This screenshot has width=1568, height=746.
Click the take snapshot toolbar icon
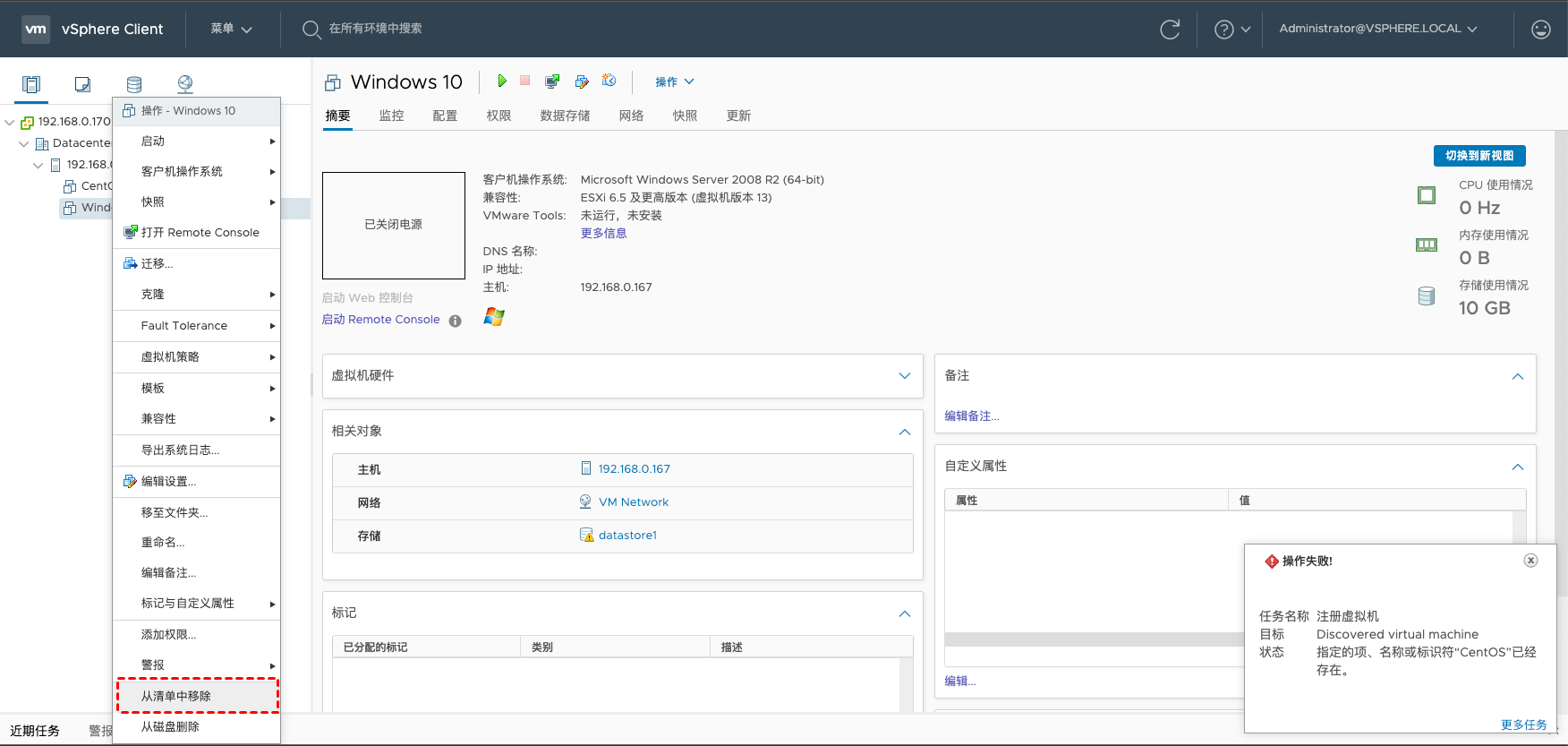609,81
